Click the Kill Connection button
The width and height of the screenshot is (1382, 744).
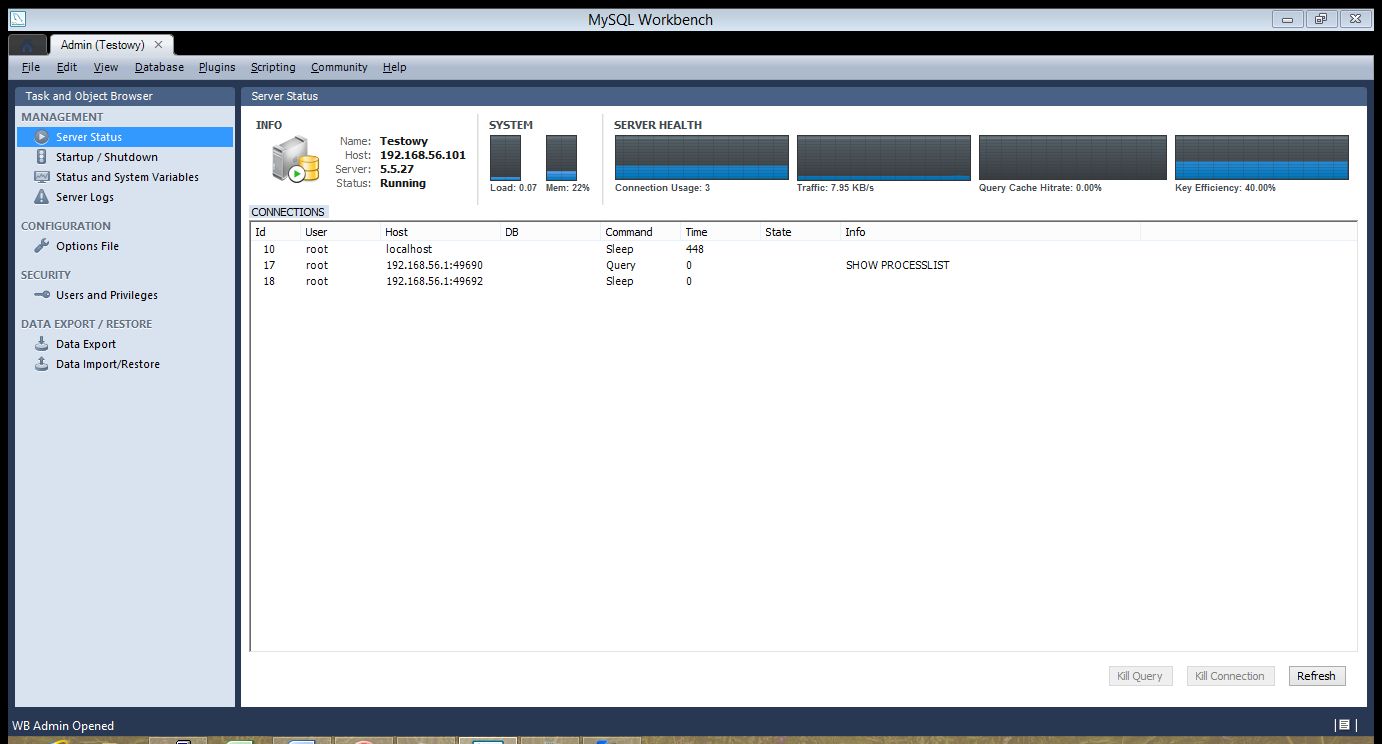1230,676
